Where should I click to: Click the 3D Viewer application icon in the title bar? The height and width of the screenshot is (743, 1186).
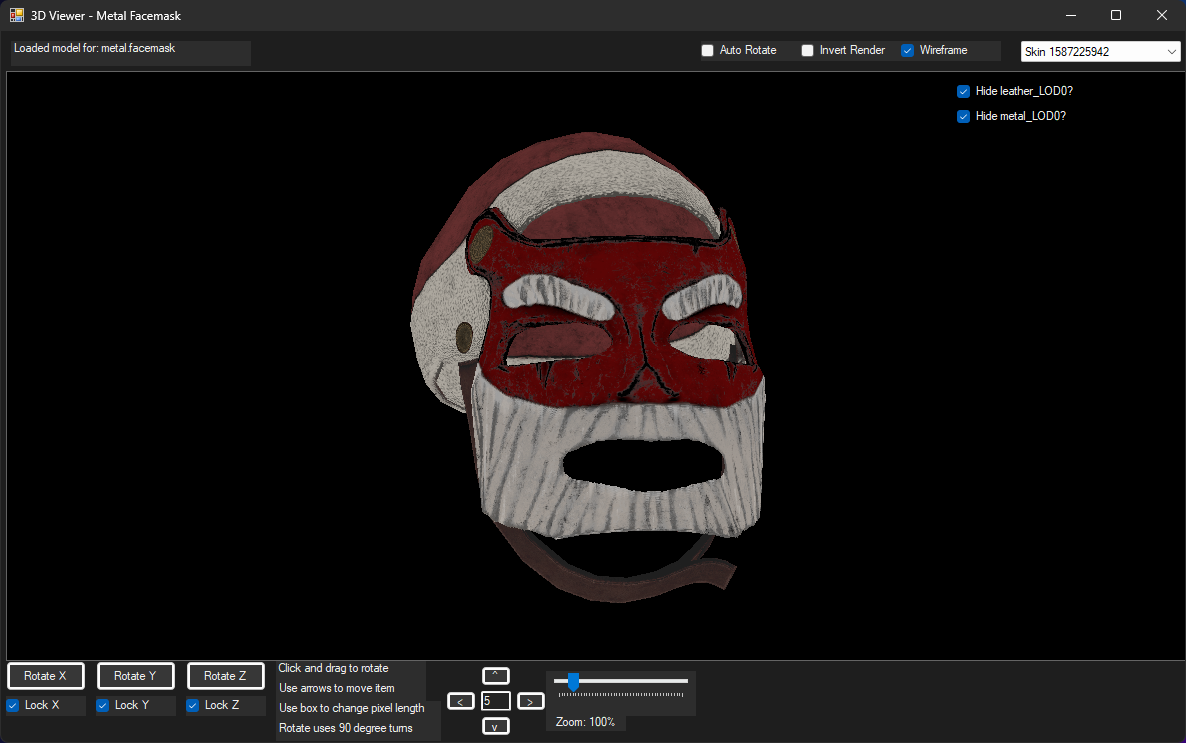pos(15,15)
